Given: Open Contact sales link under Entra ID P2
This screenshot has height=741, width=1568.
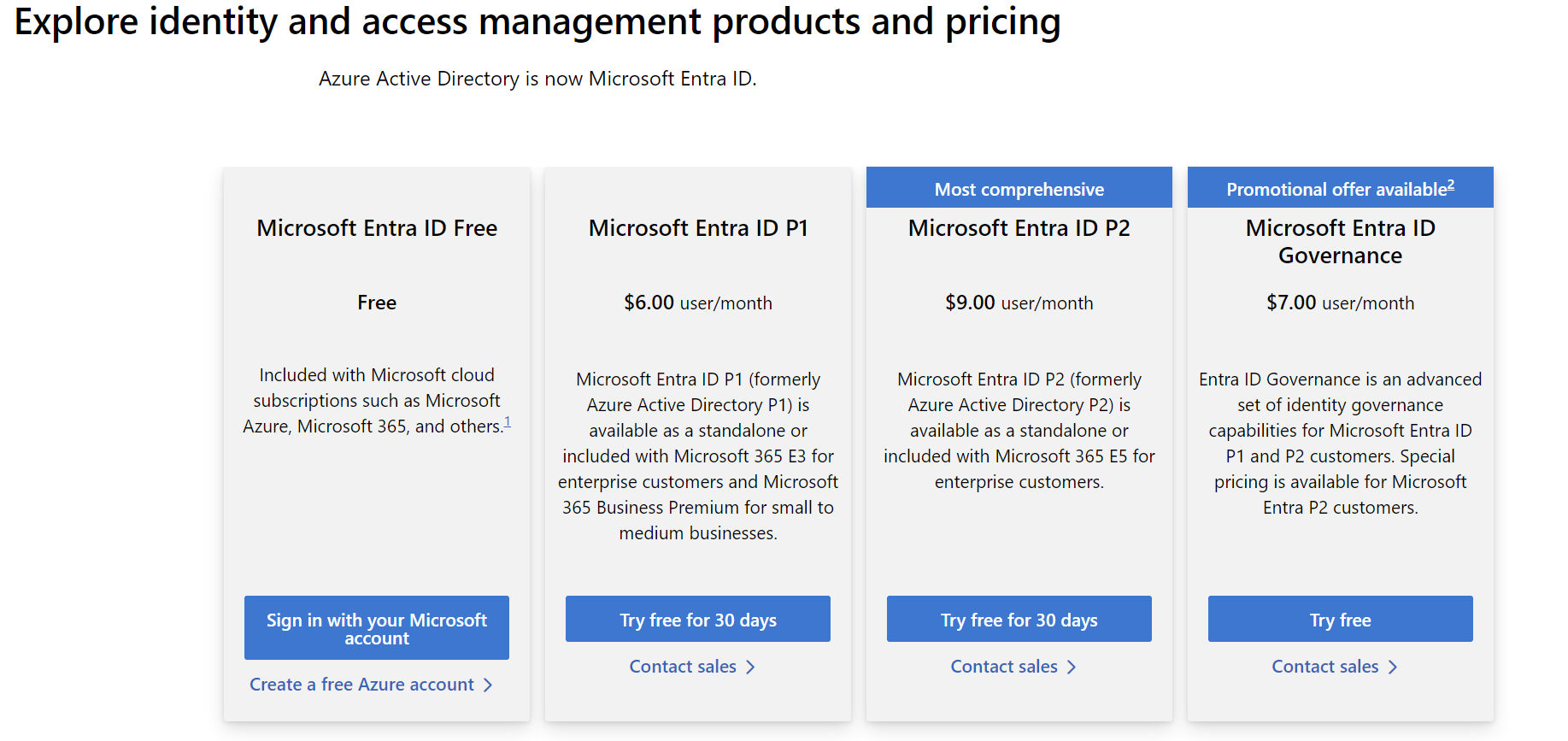Looking at the screenshot, I should [1004, 667].
